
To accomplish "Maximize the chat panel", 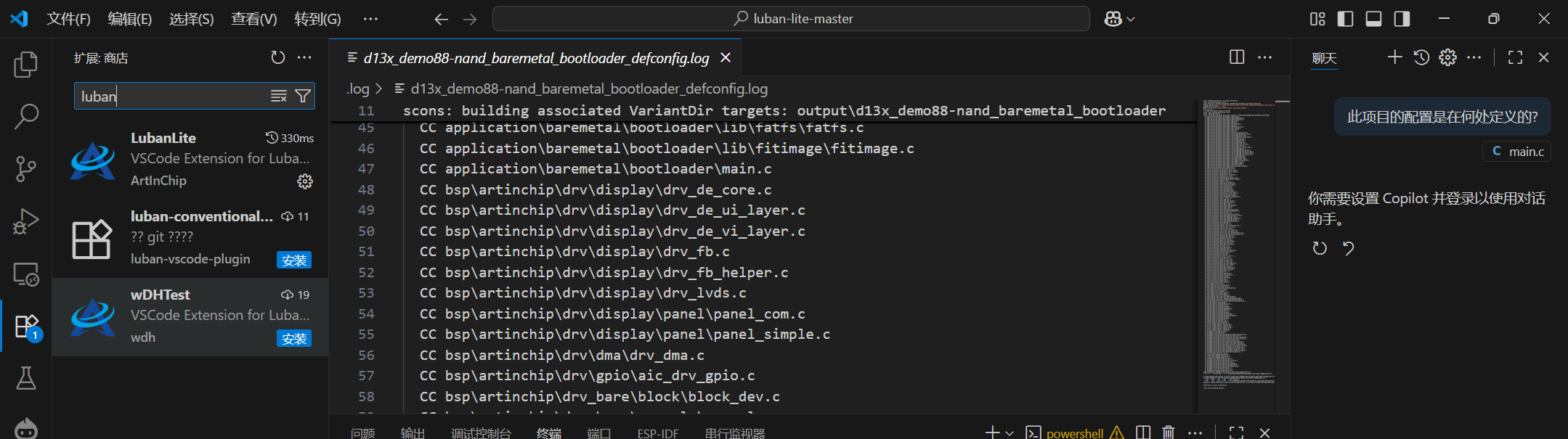I will pyautogui.click(x=1515, y=57).
